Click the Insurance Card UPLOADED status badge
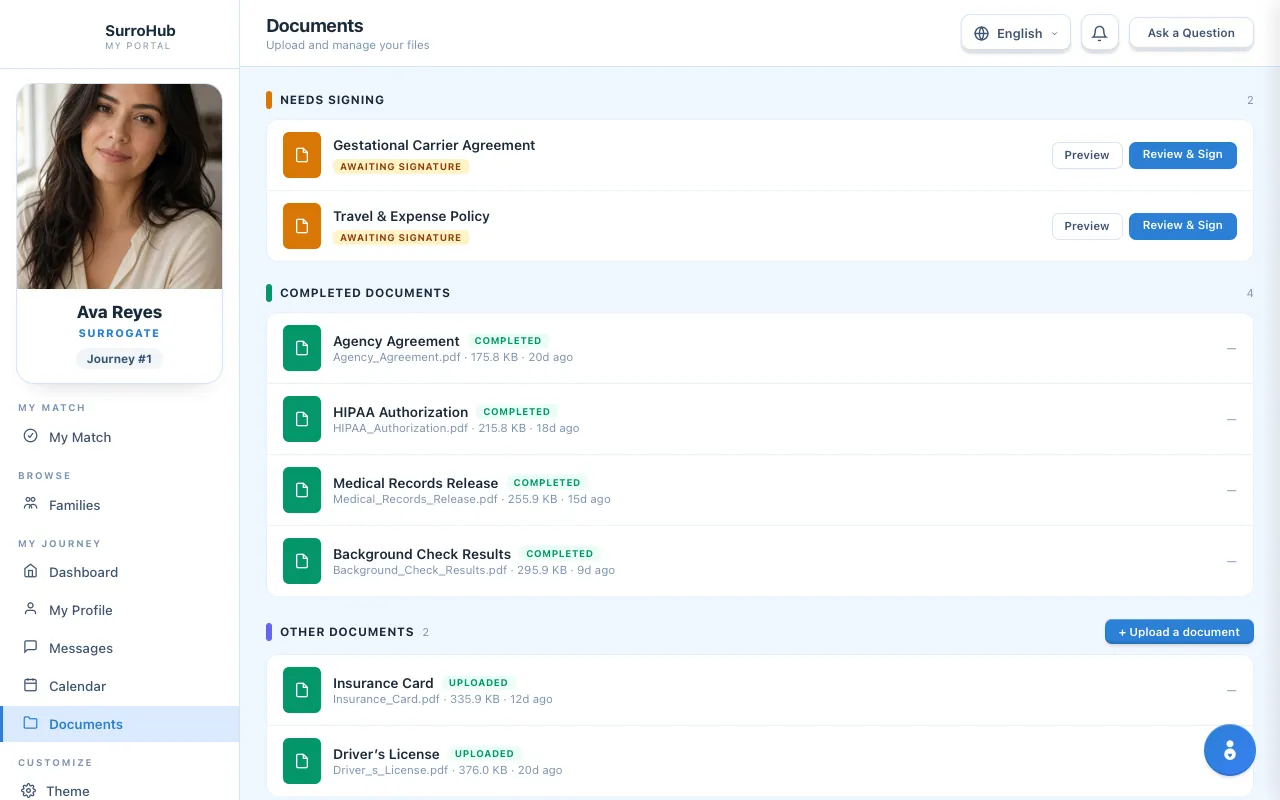1280x800 pixels. 479,683
